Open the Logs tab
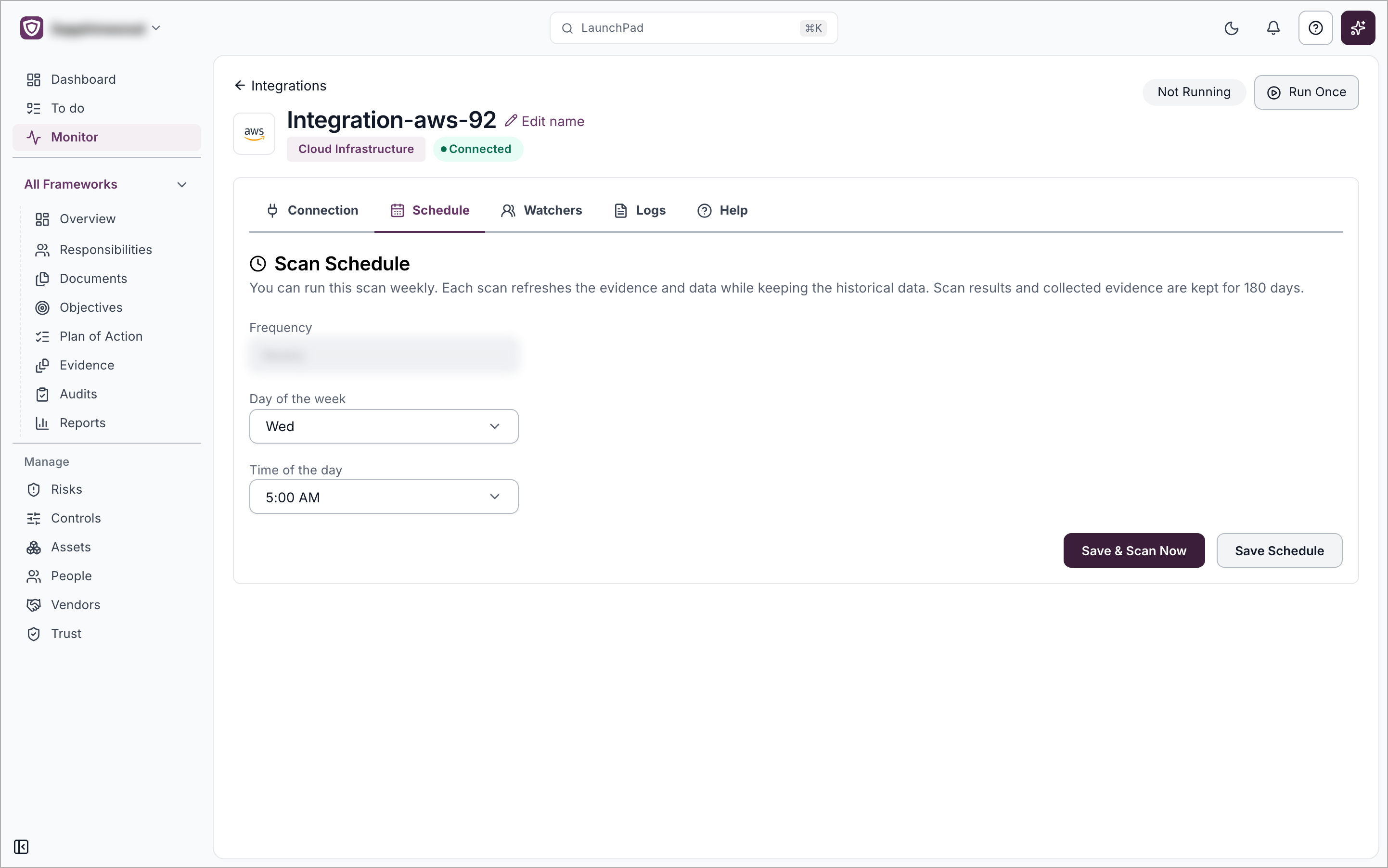Image resolution: width=1388 pixels, height=868 pixels. [x=640, y=210]
